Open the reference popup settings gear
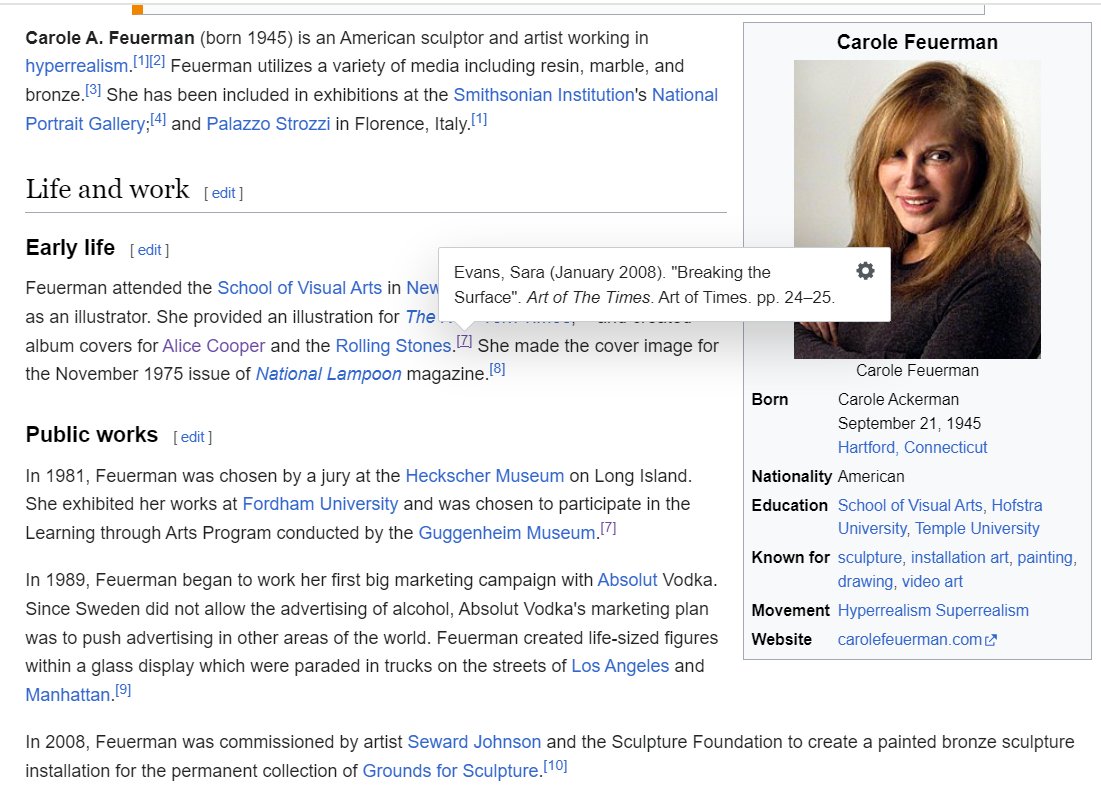Viewport: 1101px width, 787px height. point(865,271)
